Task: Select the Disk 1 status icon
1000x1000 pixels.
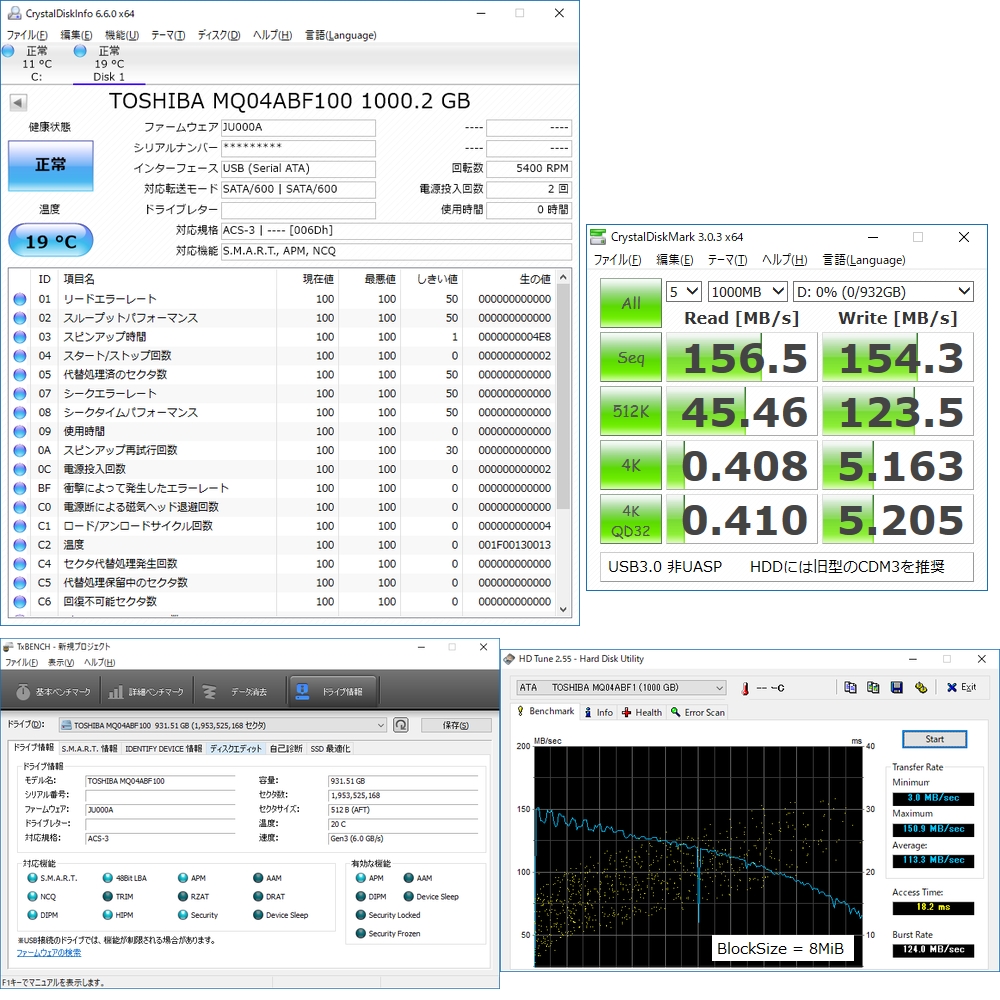Action: pos(80,51)
